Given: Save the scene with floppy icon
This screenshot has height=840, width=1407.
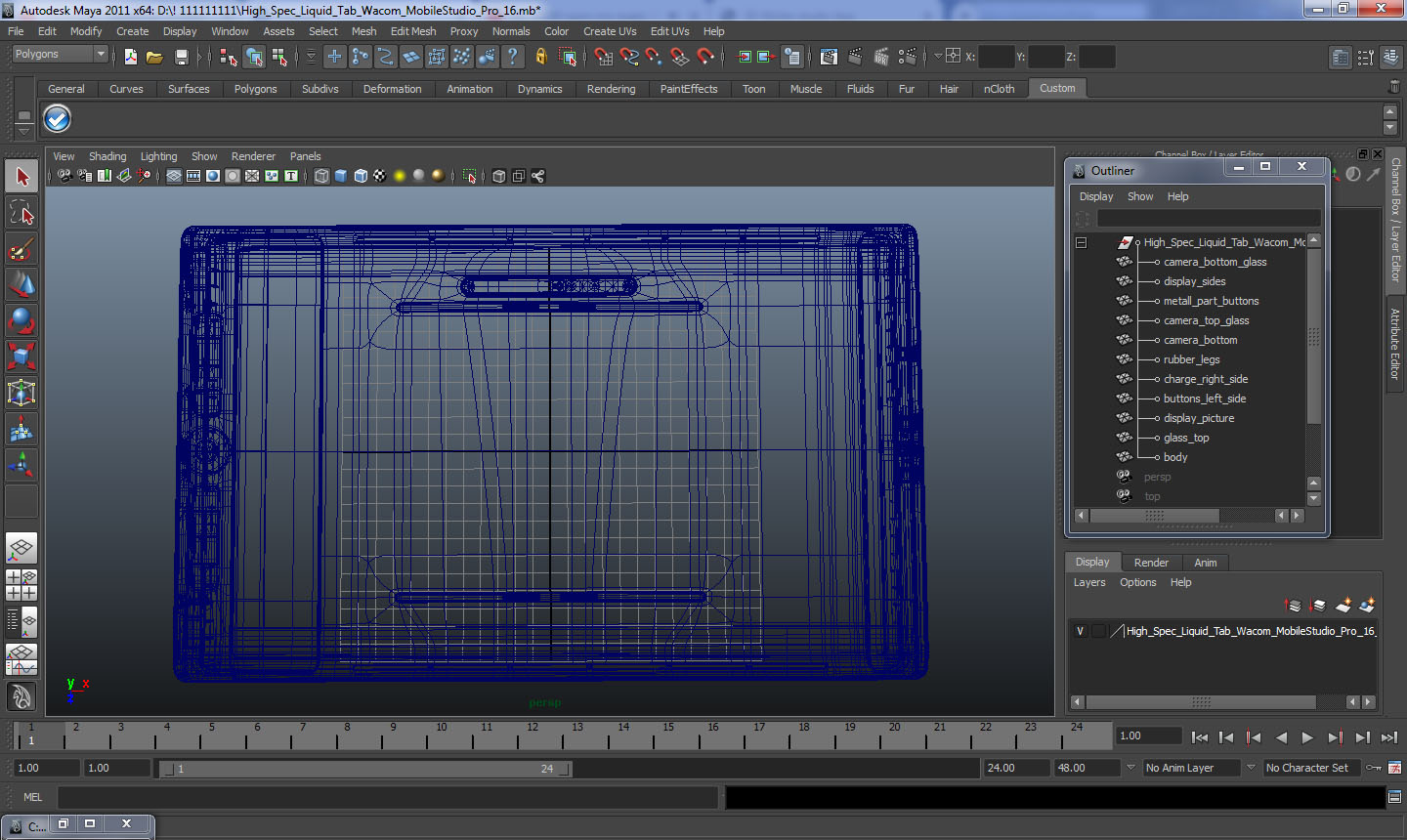Looking at the screenshot, I should pyautogui.click(x=181, y=57).
